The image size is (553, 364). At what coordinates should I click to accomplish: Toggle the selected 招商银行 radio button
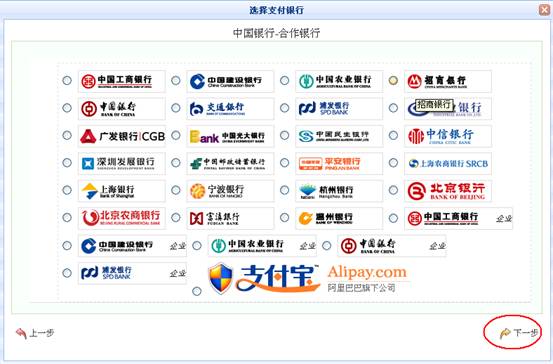tap(393, 80)
